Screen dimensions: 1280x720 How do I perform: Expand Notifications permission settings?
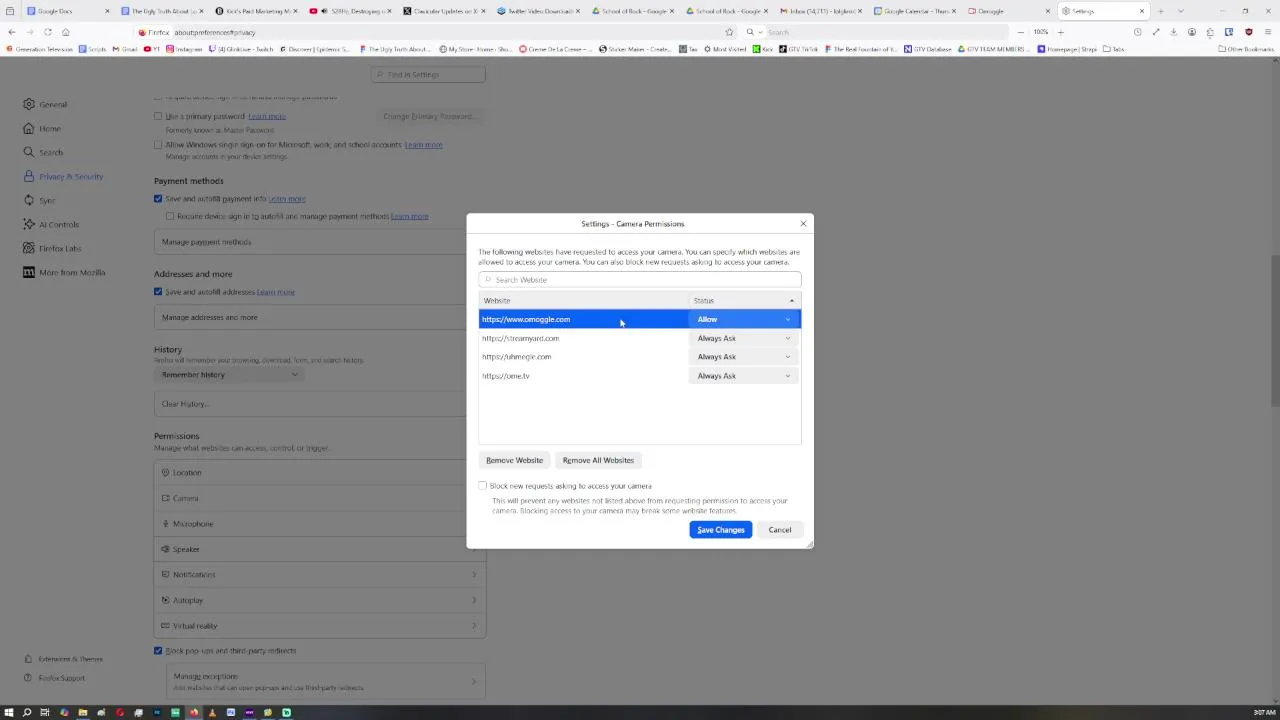[320, 575]
